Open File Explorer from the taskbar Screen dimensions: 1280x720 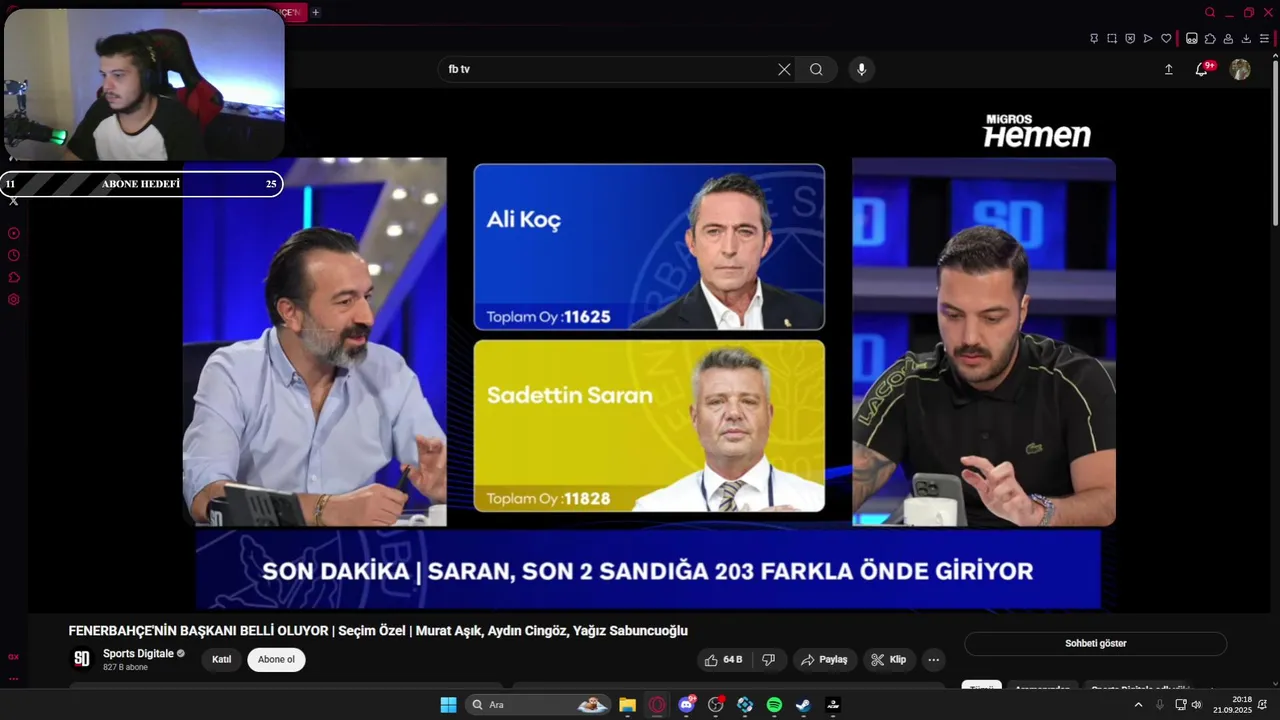click(627, 705)
